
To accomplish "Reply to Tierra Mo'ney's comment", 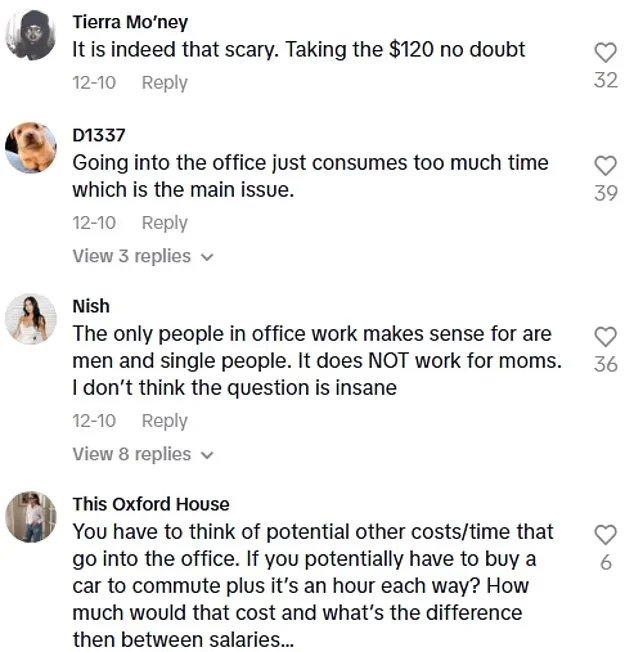I will pyautogui.click(x=164, y=82).
